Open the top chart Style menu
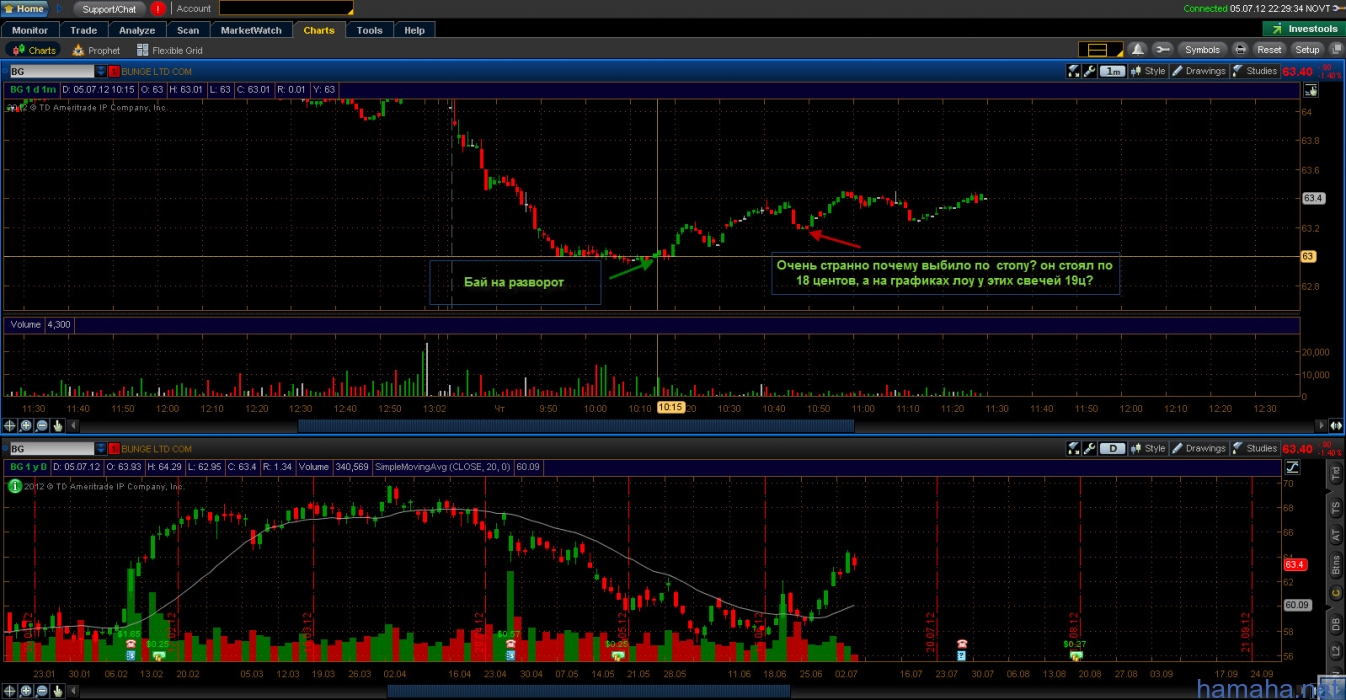This screenshot has height=700, width=1346. coord(1149,71)
